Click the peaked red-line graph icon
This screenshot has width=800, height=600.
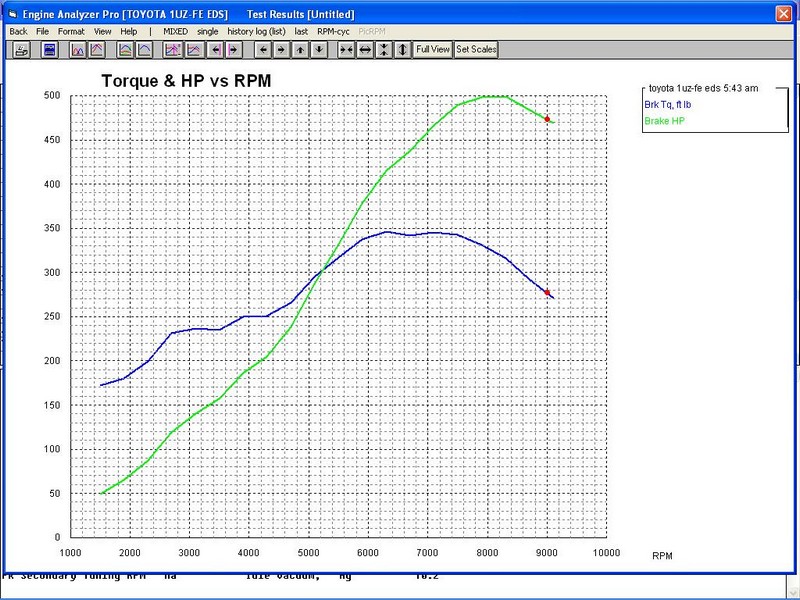coord(97,49)
